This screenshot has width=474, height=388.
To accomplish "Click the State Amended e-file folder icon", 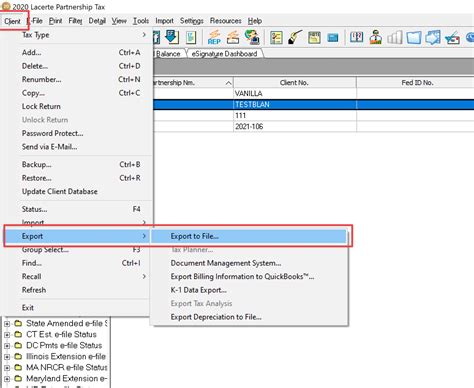I will tap(18, 323).
